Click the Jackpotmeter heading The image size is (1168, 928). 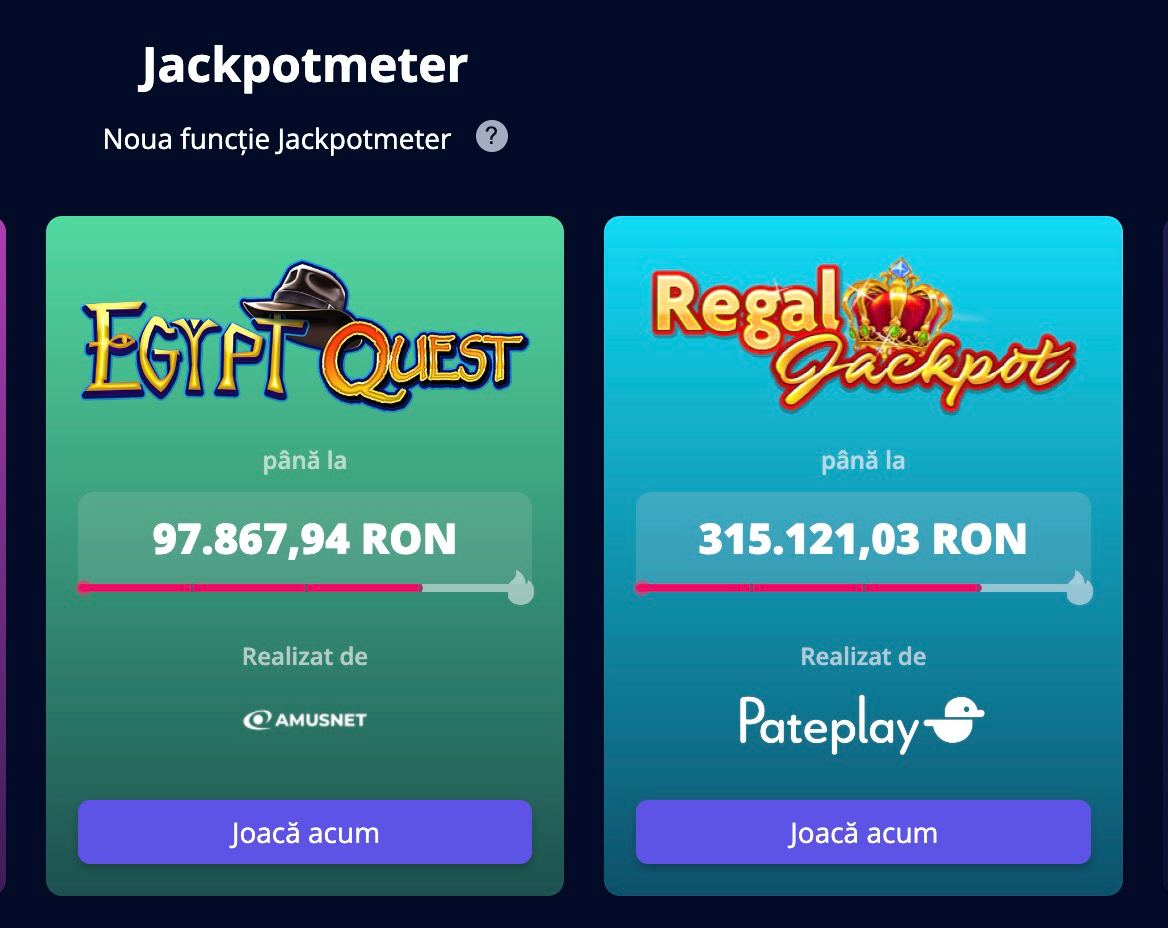303,65
